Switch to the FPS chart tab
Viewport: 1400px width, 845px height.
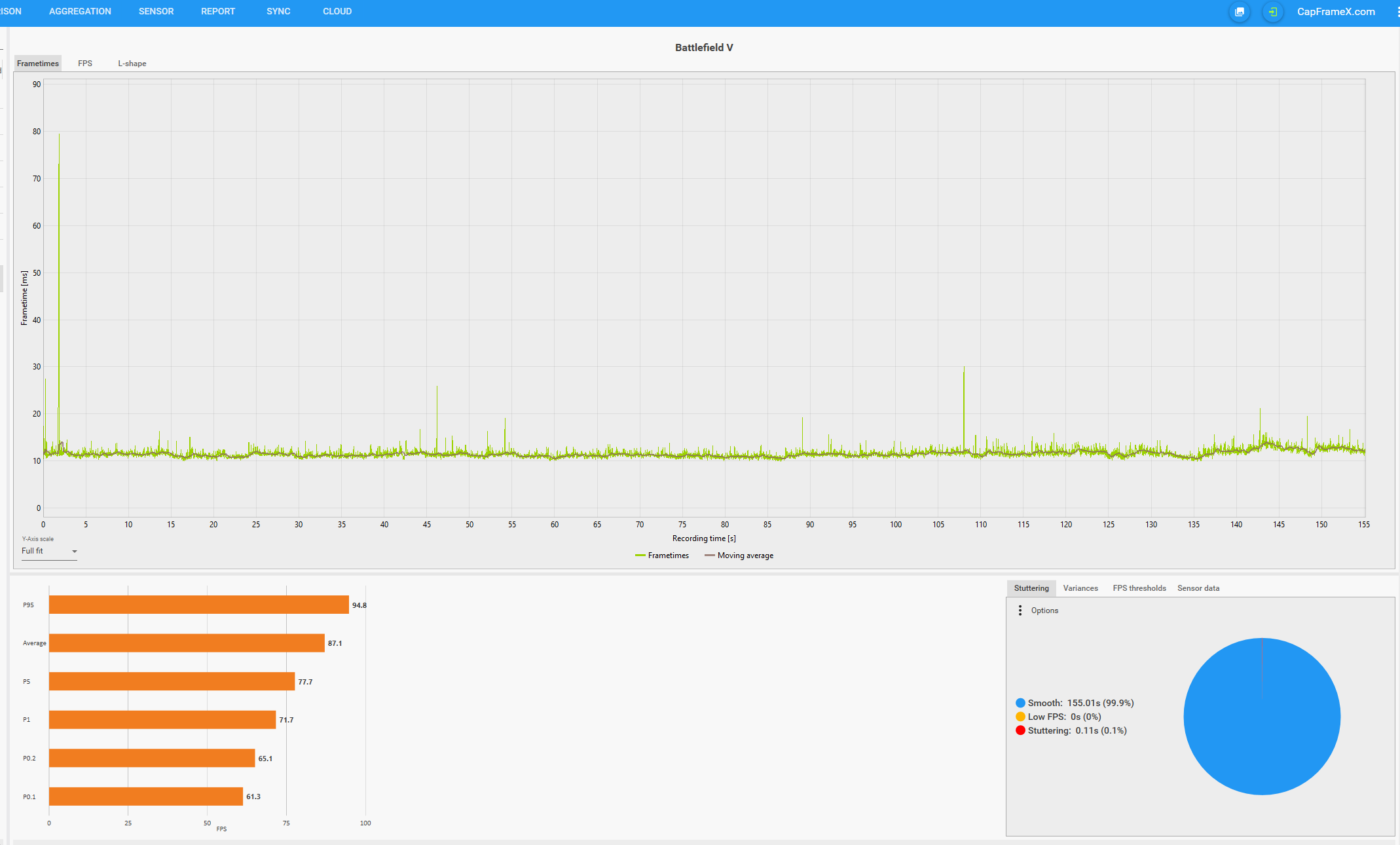point(85,64)
